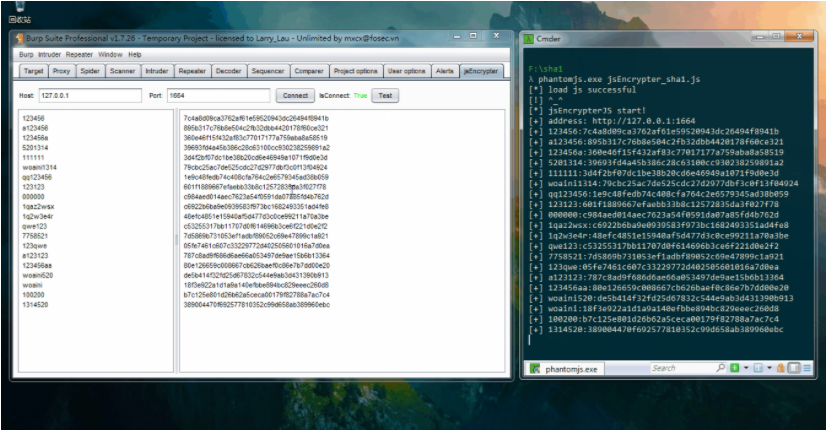Viewport: 826px width, 430px height.
Task: Click payload 'qwe123' in left list
Action: (35, 226)
